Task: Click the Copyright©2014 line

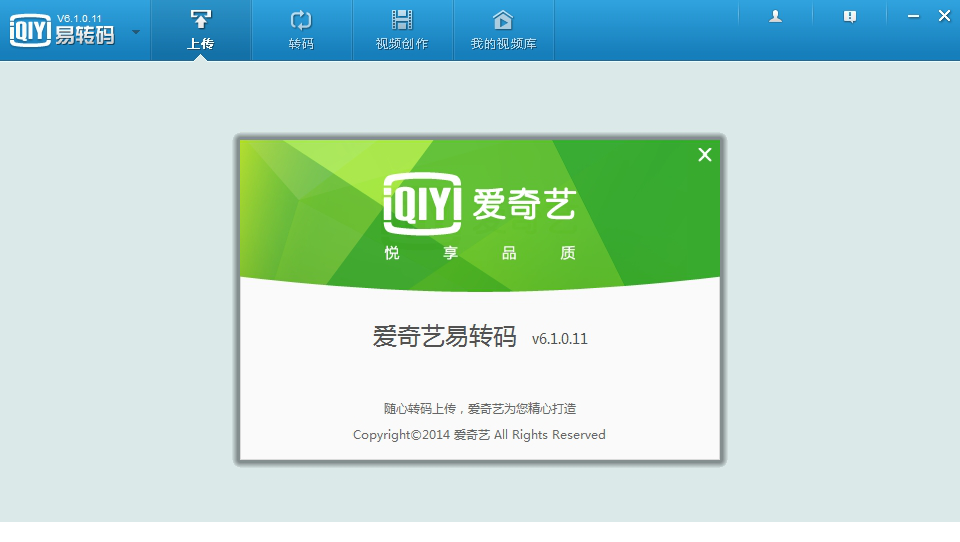Action: [479, 435]
